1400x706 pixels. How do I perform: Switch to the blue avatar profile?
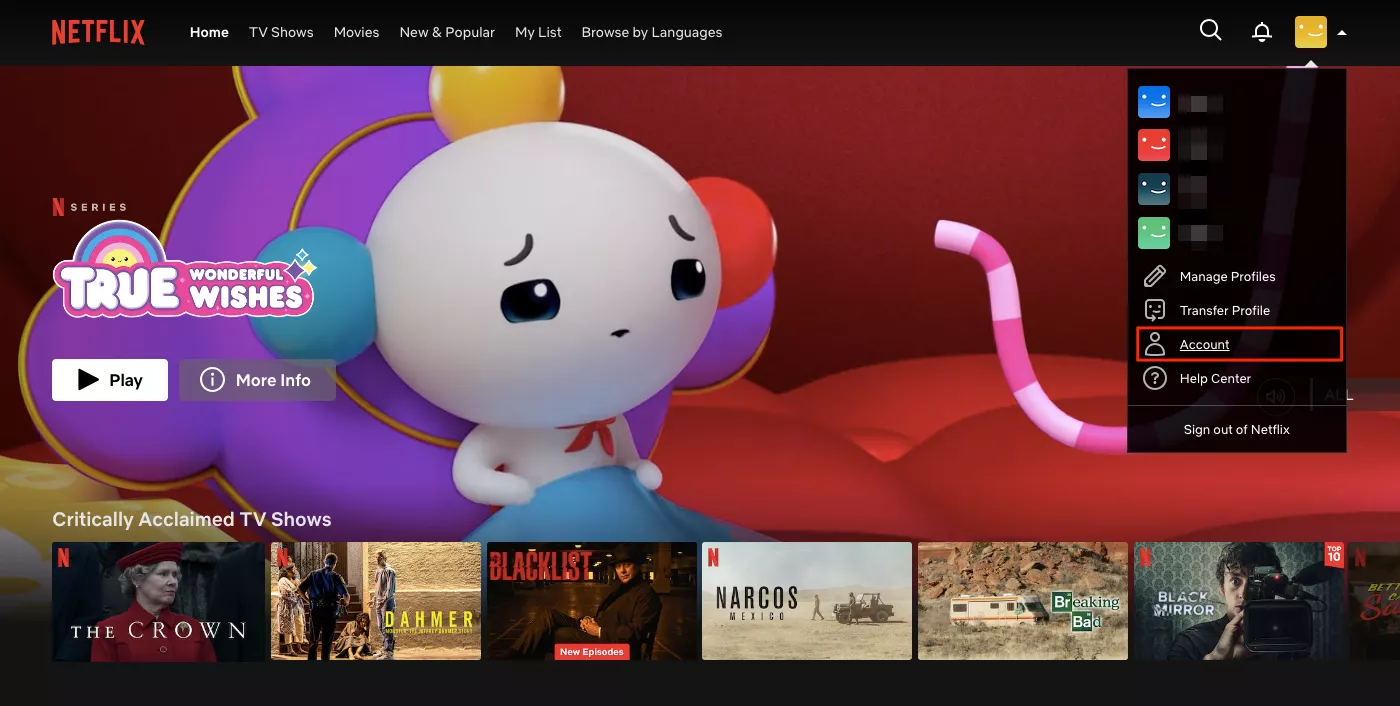tap(1154, 102)
